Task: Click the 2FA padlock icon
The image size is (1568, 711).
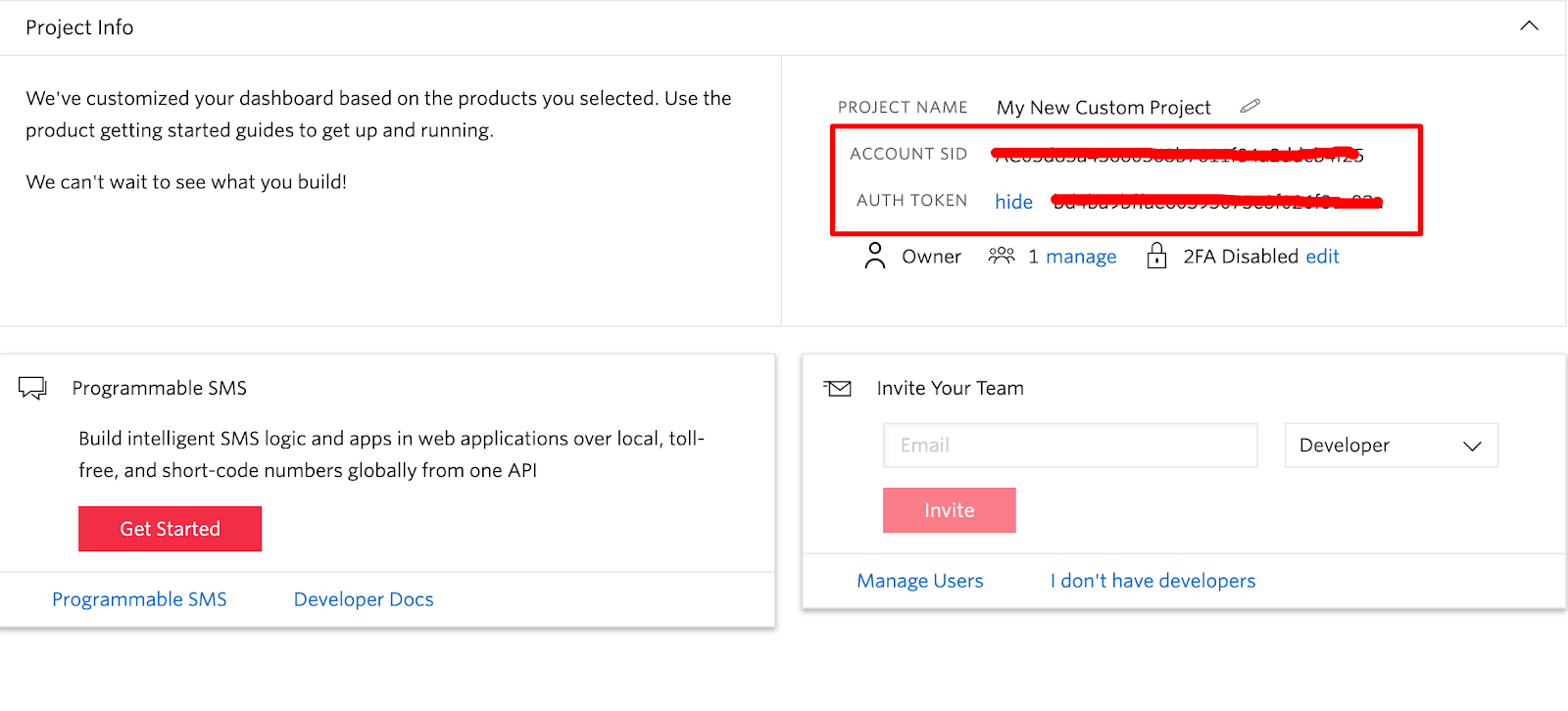Action: tap(1156, 256)
